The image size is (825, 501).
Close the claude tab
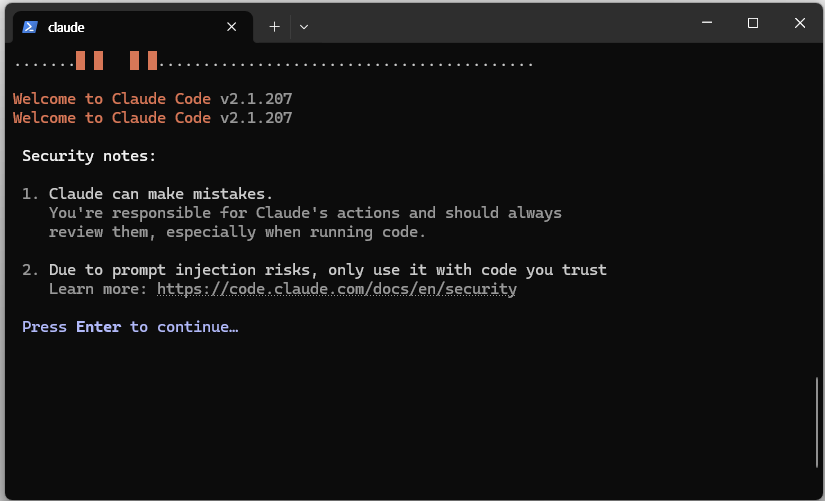[x=232, y=27]
